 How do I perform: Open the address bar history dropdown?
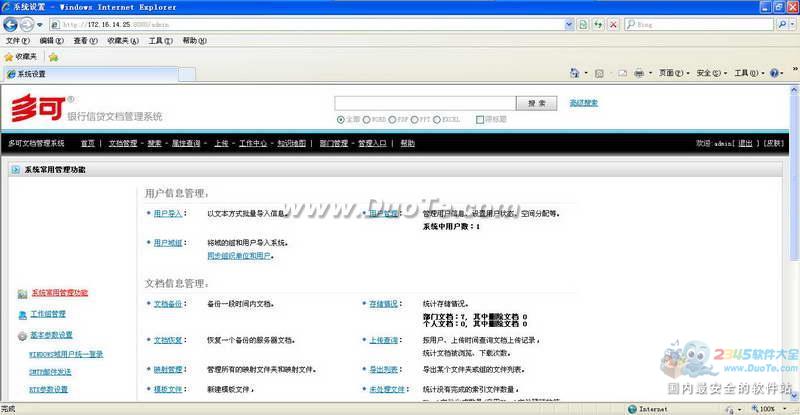[x=569, y=24]
